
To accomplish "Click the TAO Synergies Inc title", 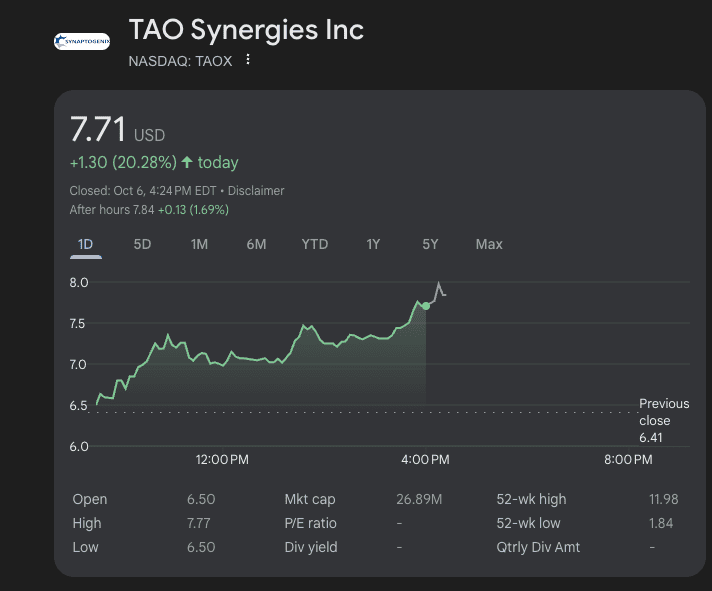I will pyautogui.click(x=246, y=30).
